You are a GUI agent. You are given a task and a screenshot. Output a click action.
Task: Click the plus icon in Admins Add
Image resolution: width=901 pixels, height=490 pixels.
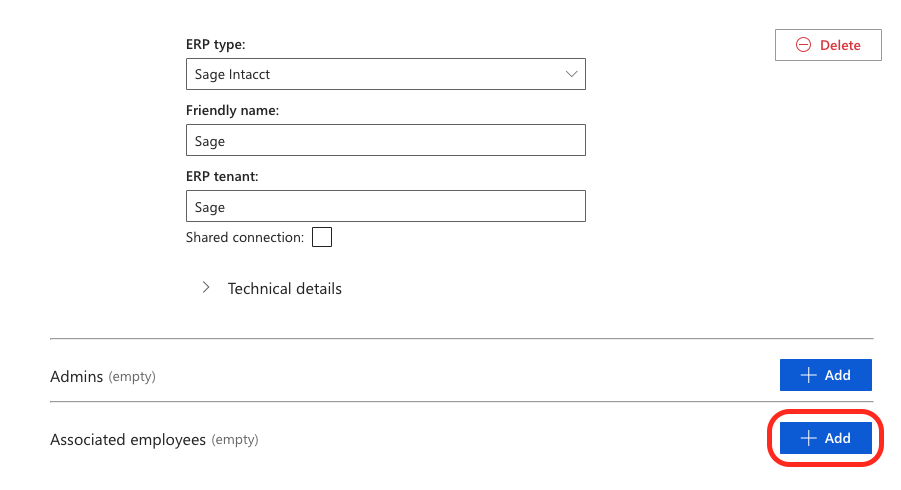tap(809, 375)
